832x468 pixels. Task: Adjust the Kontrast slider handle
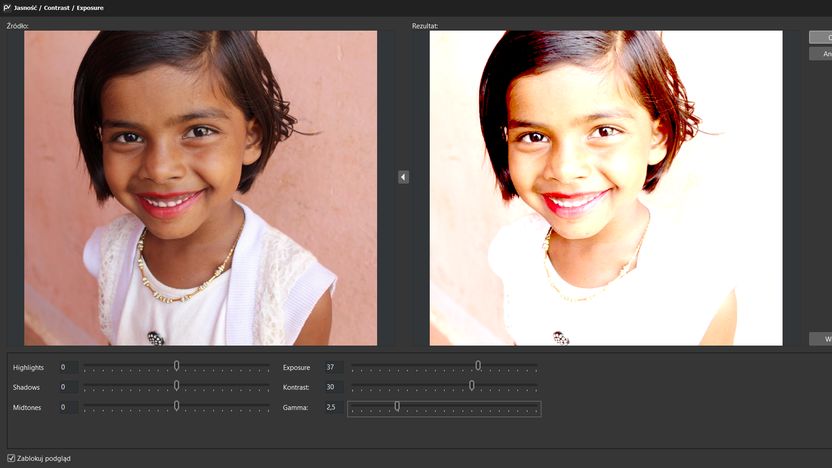pyautogui.click(x=472, y=386)
